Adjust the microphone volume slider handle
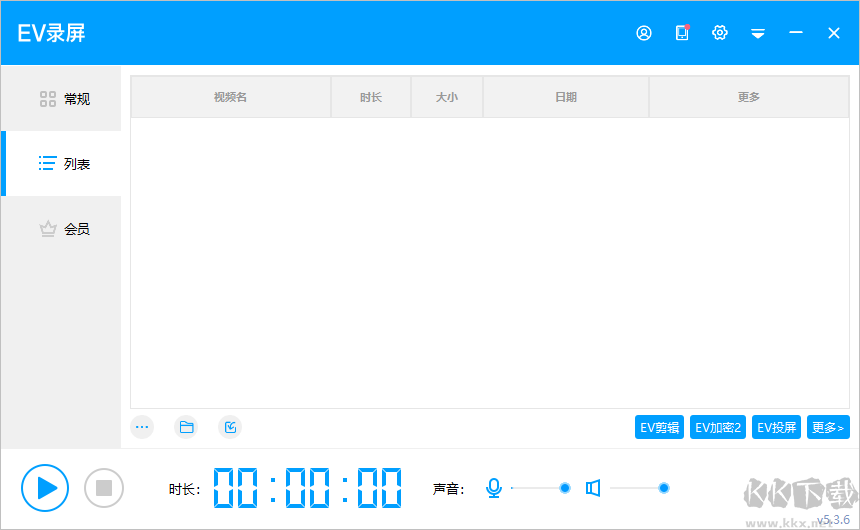The width and height of the screenshot is (860, 530). 564,488
